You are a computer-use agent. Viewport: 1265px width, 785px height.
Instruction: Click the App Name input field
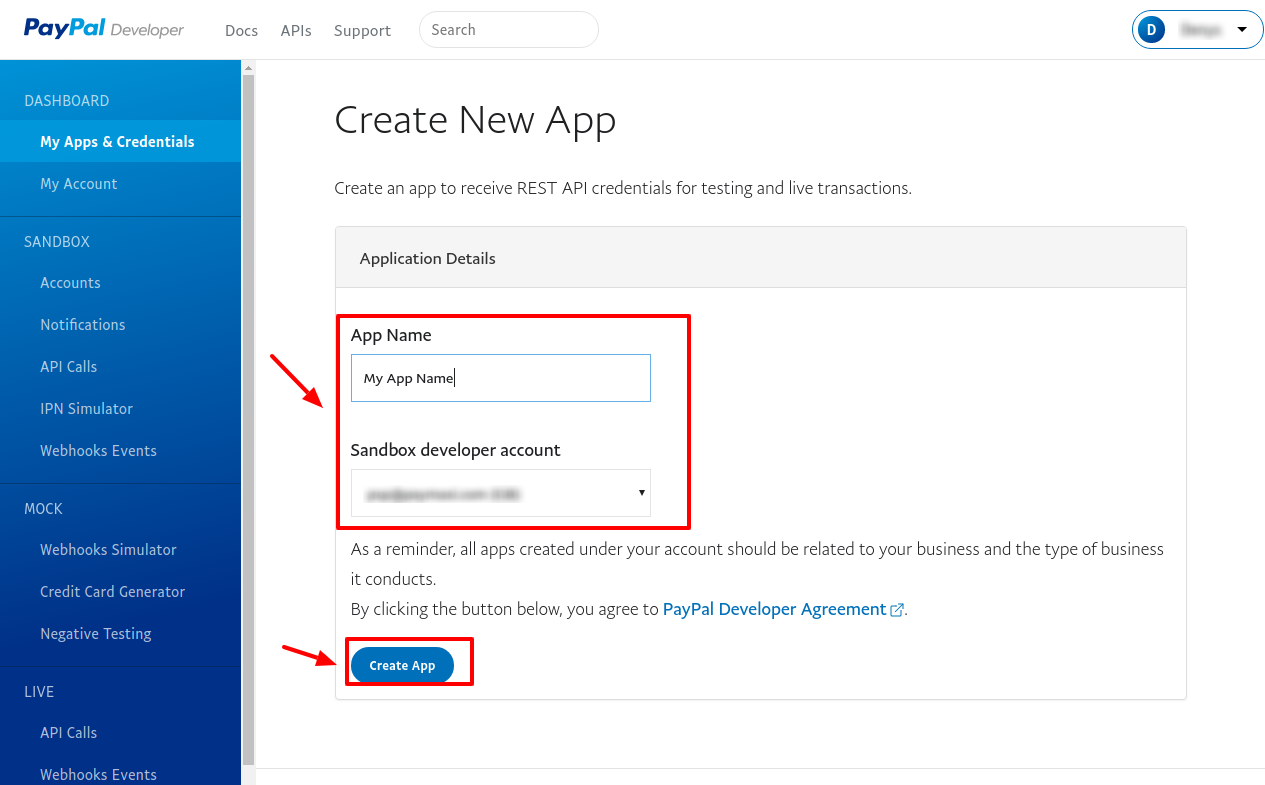coord(501,378)
